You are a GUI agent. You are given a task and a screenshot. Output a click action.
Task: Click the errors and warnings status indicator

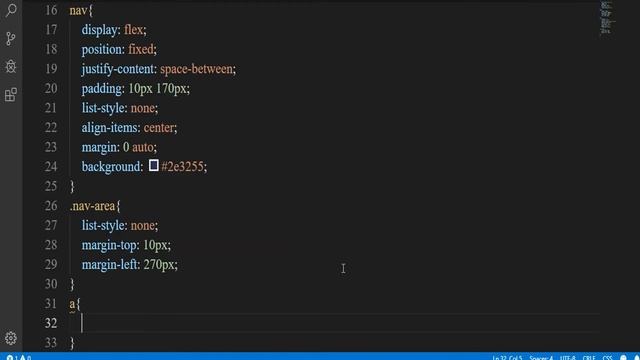pyautogui.click(x=19, y=357)
